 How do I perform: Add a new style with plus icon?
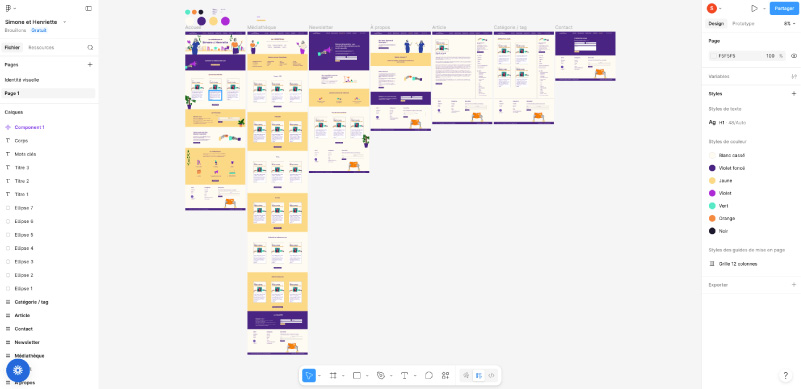click(794, 94)
